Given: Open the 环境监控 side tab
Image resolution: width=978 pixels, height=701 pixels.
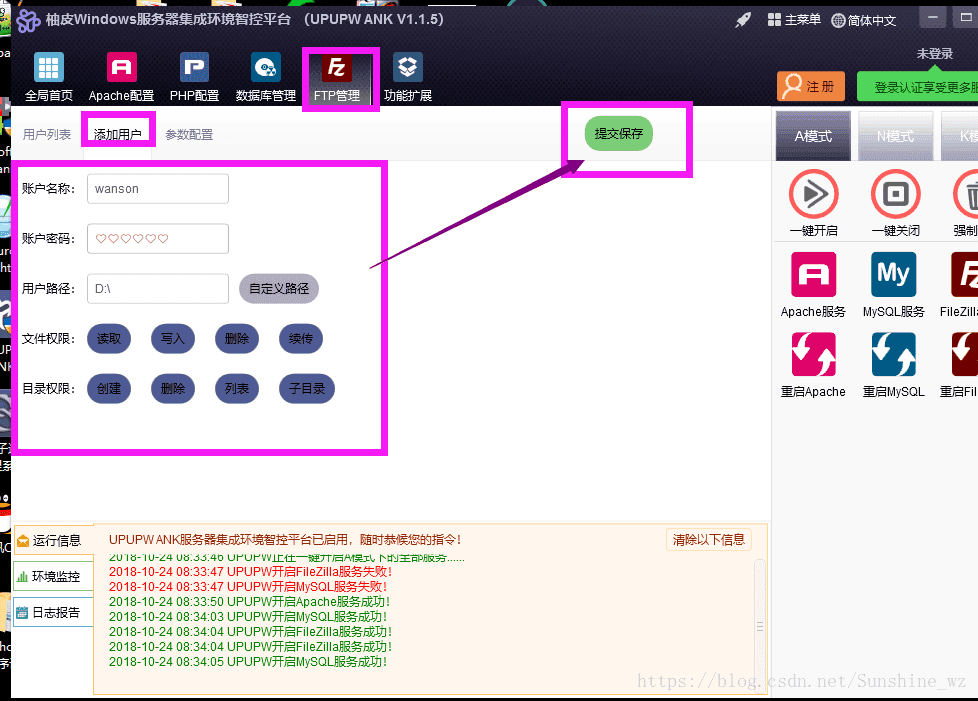Looking at the screenshot, I should tap(53, 577).
